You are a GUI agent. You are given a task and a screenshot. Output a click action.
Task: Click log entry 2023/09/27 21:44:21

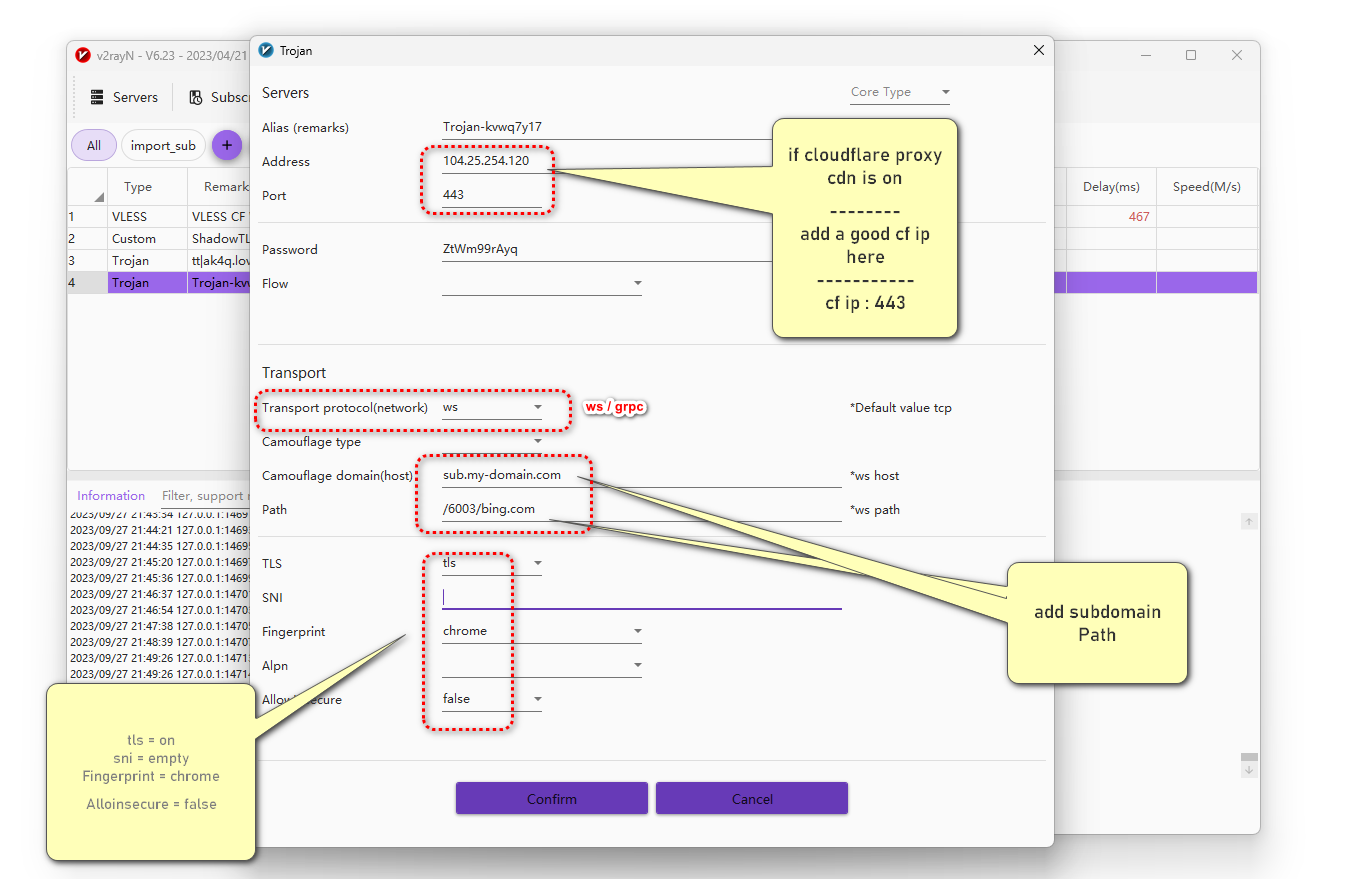(x=160, y=530)
